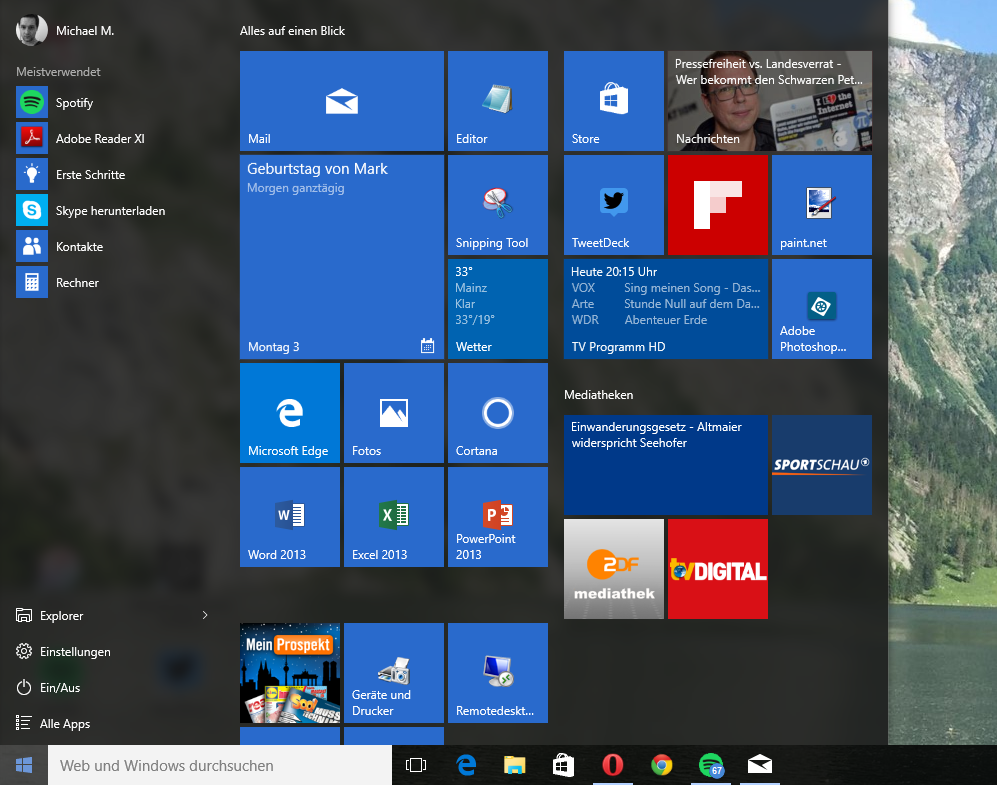Open the TweetDeck tile
Screen dimensions: 997x785
(614, 205)
